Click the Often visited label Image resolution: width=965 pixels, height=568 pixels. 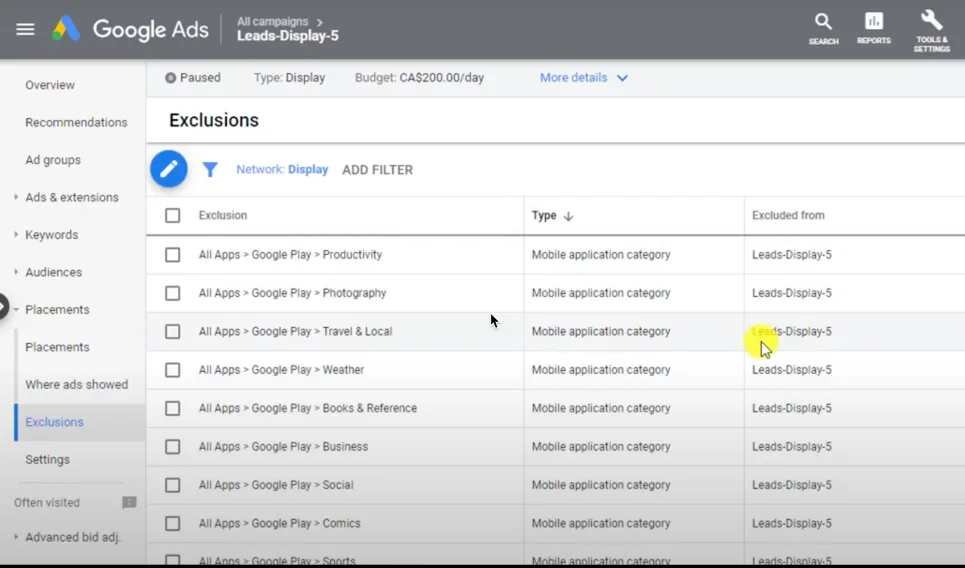[x=47, y=503]
